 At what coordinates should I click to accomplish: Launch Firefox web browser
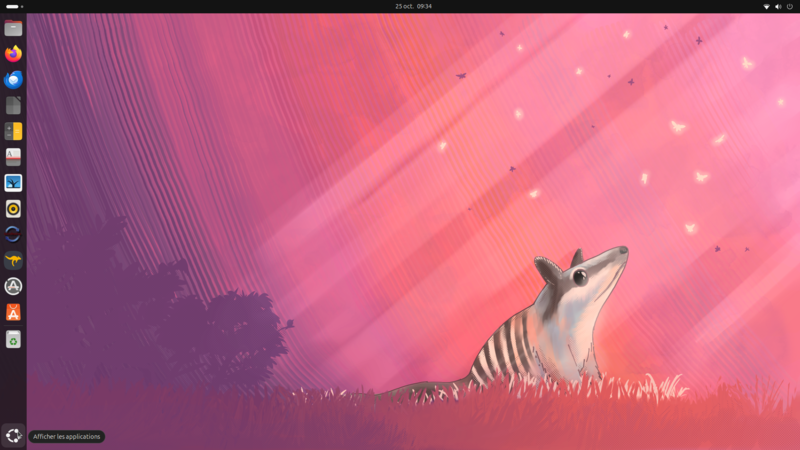[x=13, y=54]
